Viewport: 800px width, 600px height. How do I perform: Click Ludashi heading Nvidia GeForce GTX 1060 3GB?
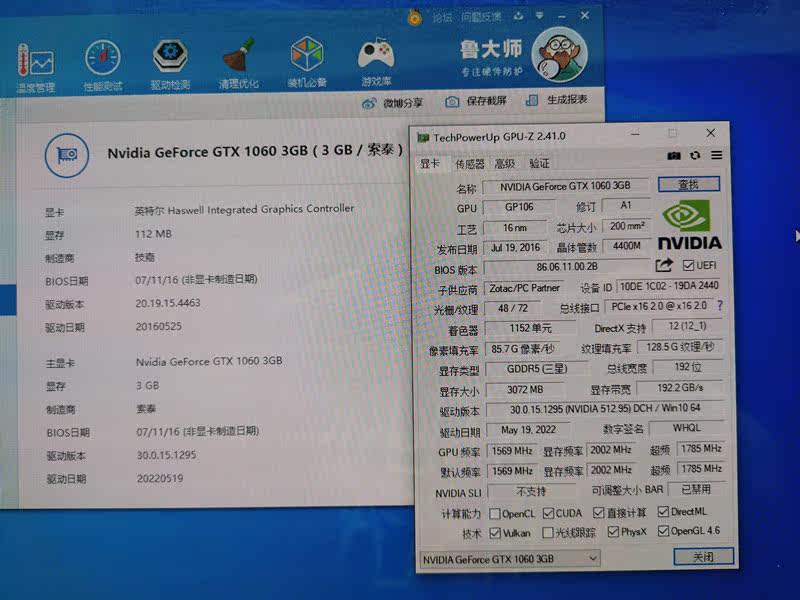(x=255, y=151)
